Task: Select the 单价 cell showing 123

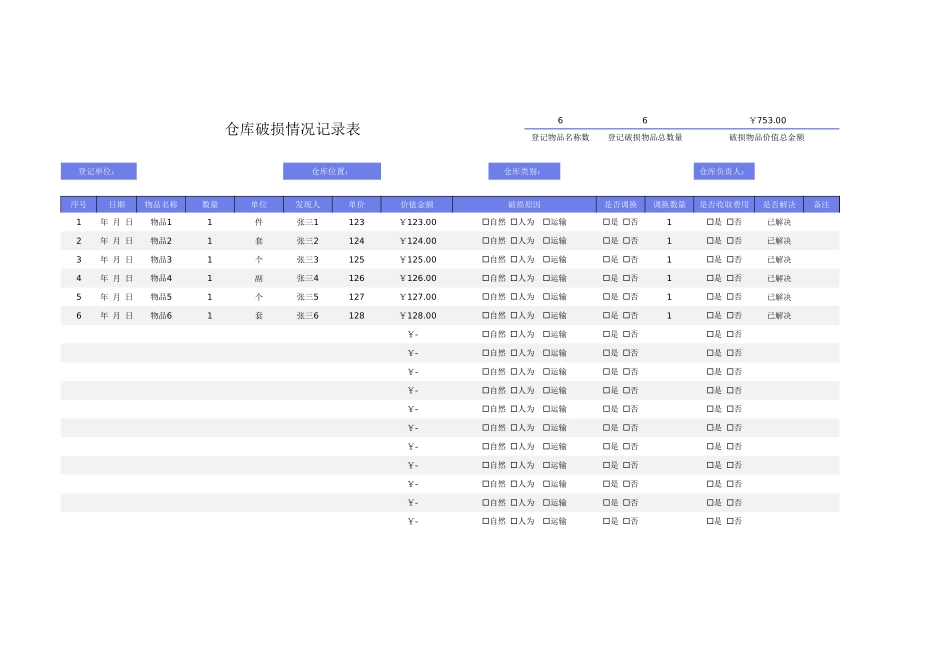Action: [x=355, y=222]
